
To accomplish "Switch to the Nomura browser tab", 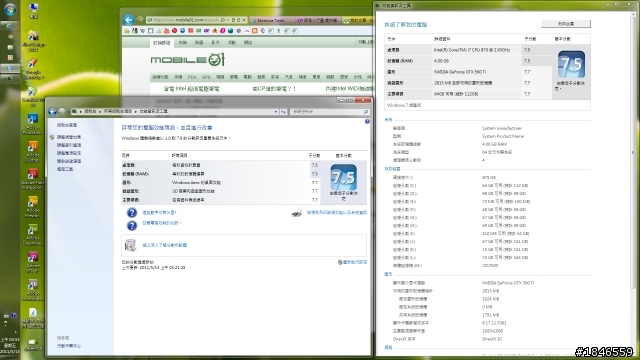I will tap(271, 20).
